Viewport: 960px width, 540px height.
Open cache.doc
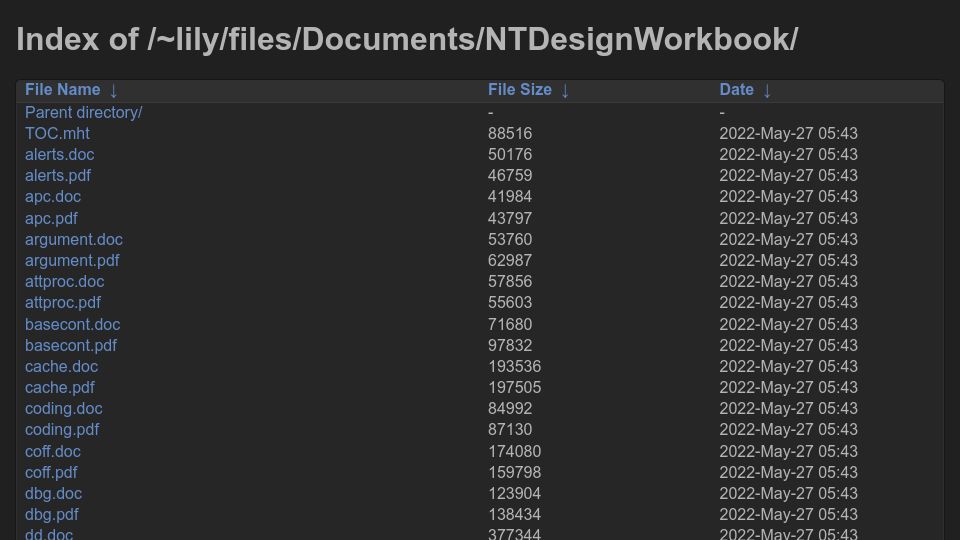pyautogui.click(x=61, y=366)
